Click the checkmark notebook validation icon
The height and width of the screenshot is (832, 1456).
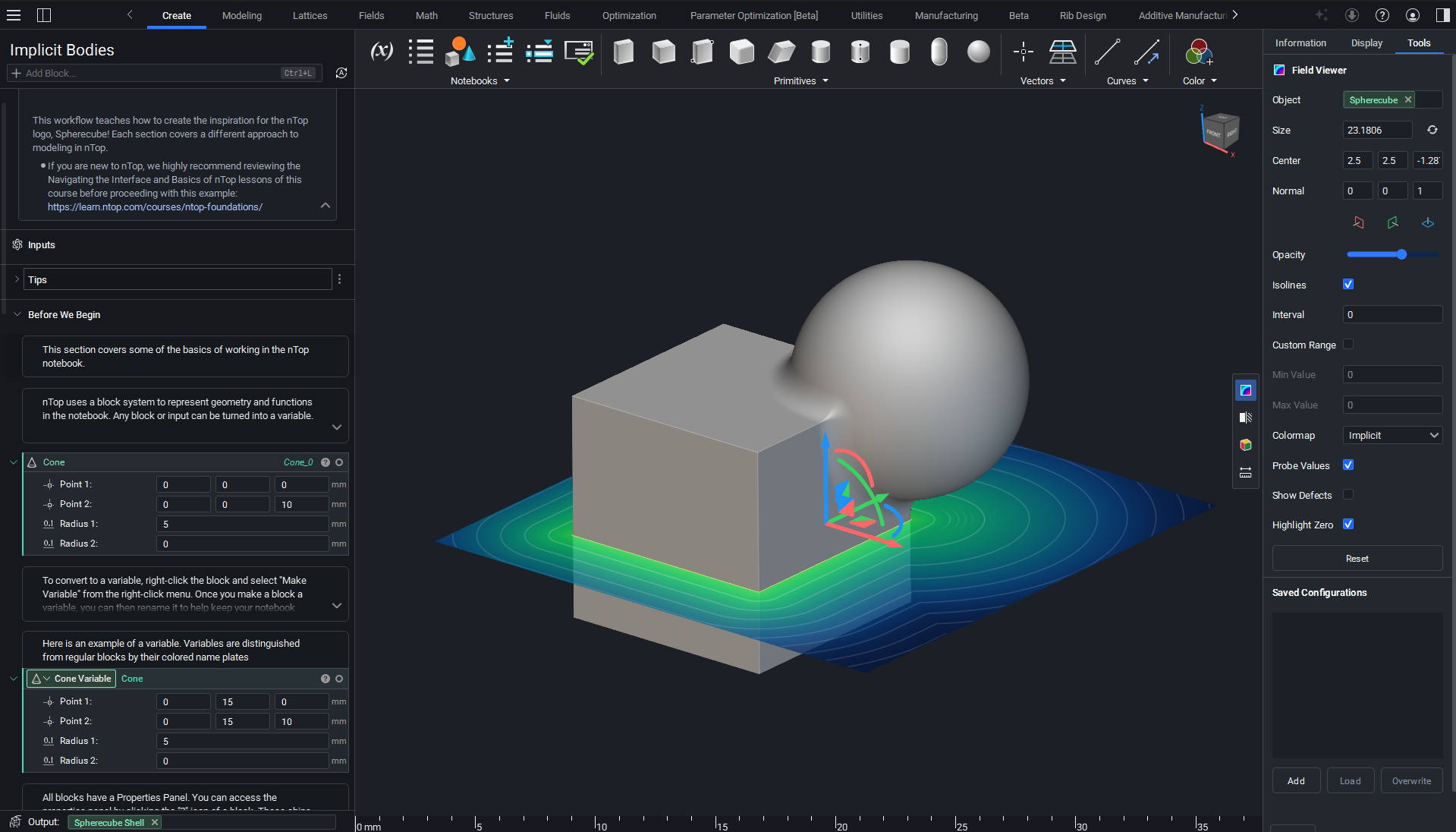[579, 52]
